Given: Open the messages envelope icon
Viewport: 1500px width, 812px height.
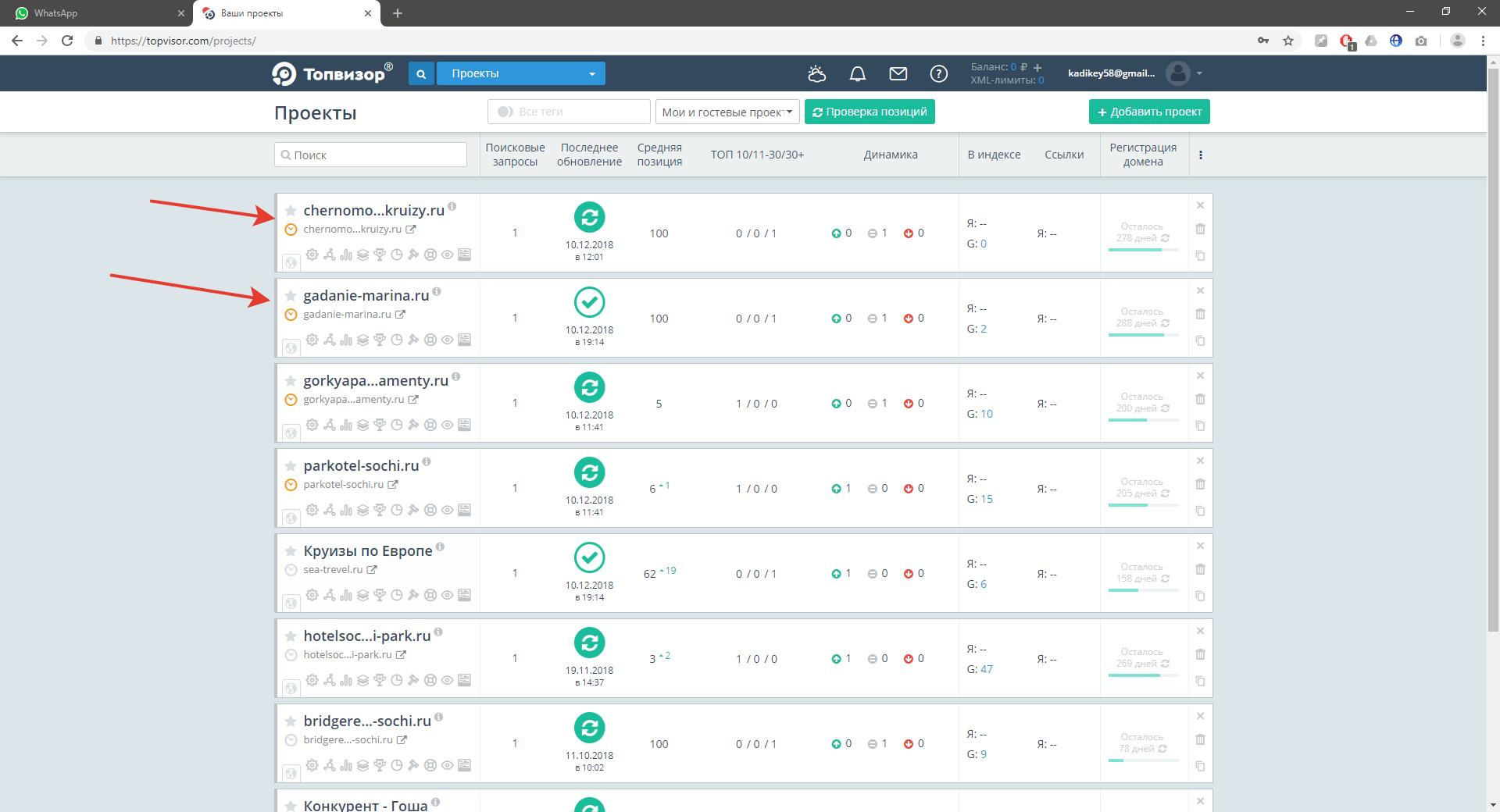Looking at the screenshot, I should (x=898, y=73).
